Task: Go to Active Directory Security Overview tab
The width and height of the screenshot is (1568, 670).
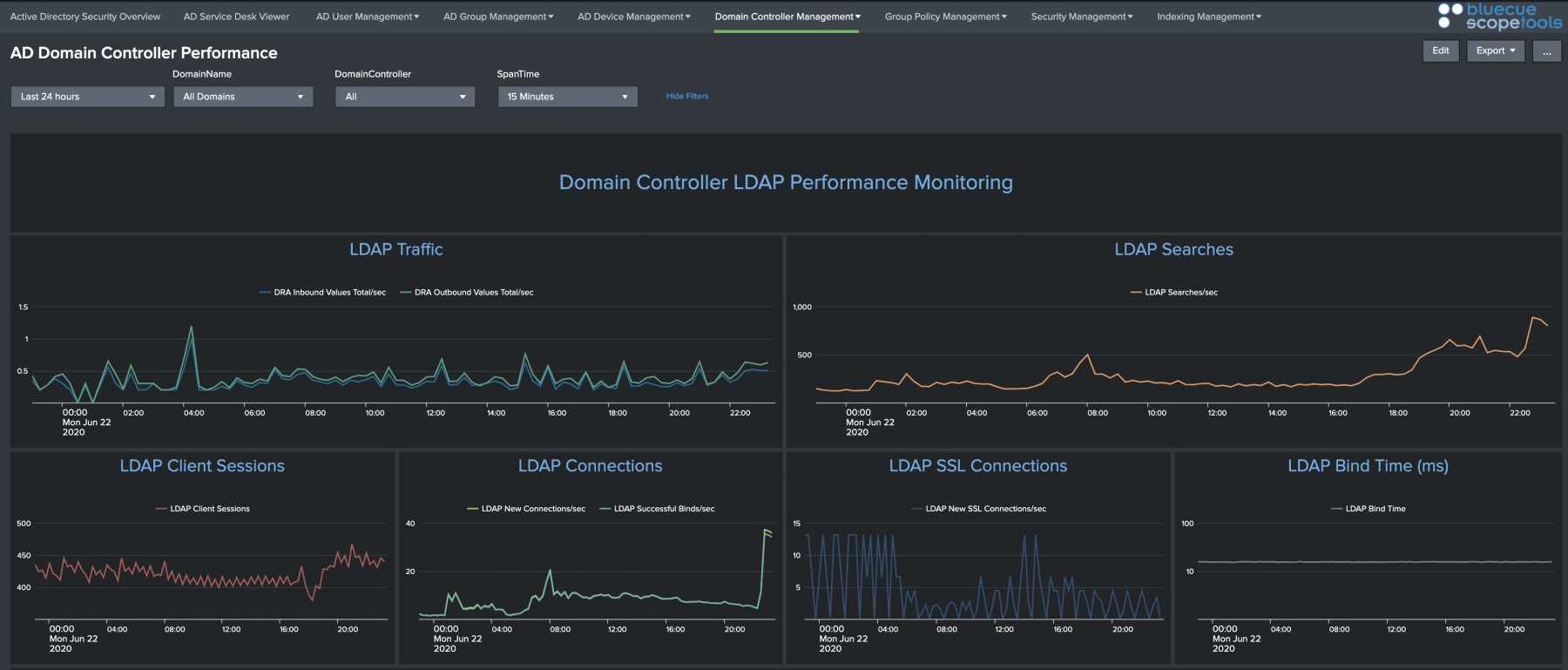Action: coord(85,17)
